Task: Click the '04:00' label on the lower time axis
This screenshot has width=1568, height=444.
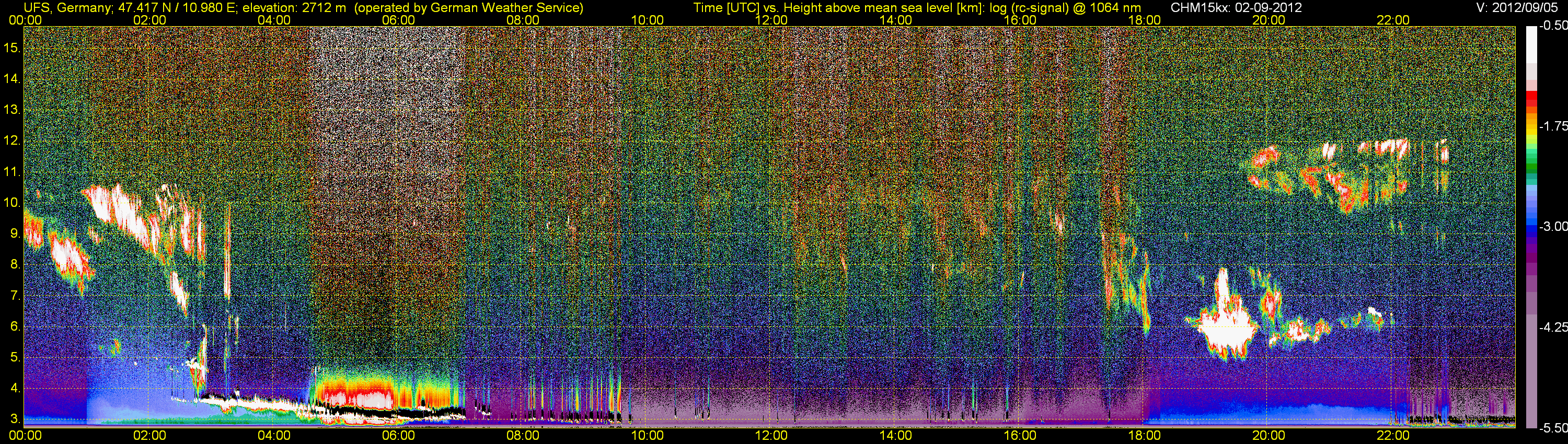Action: pos(274,436)
